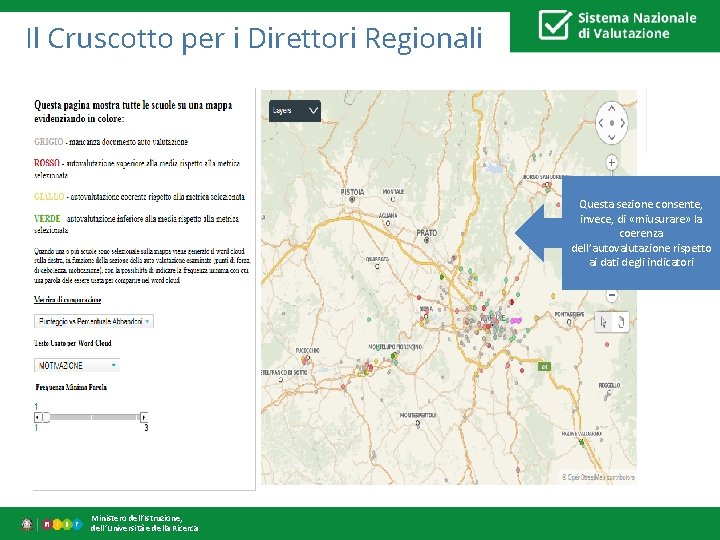Click the Ministero dell'Istruzione footer text

145,523
